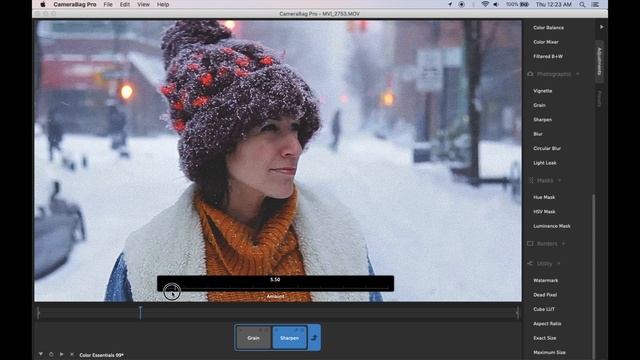Click the volume speaker icon

click(x=496, y=4)
